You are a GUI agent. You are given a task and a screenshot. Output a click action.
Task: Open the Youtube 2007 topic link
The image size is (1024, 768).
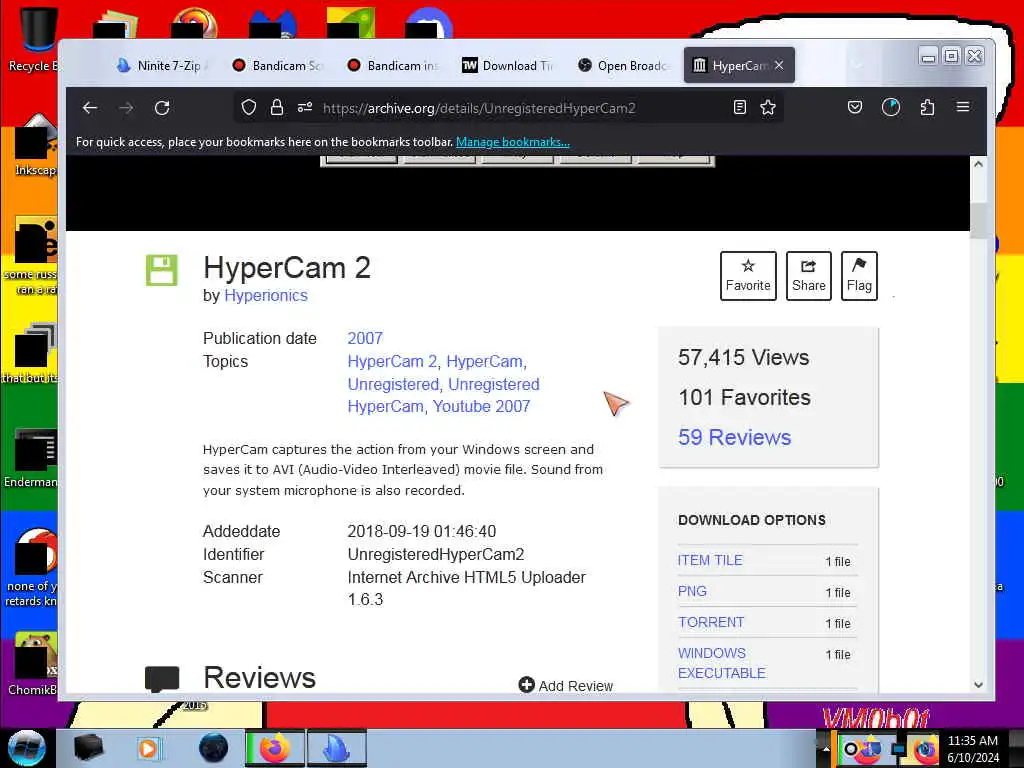pyautogui.click(x=481, y=406)
